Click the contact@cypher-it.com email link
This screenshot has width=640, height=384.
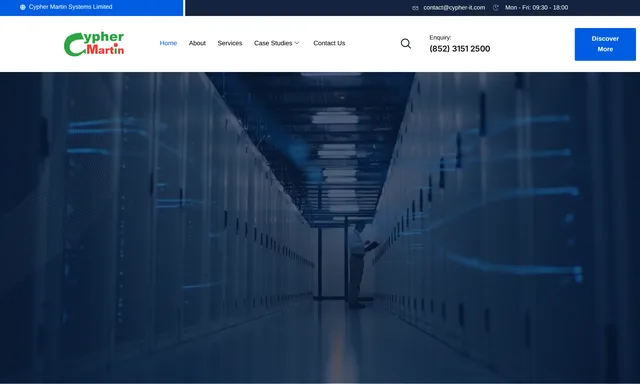[454, 7]
